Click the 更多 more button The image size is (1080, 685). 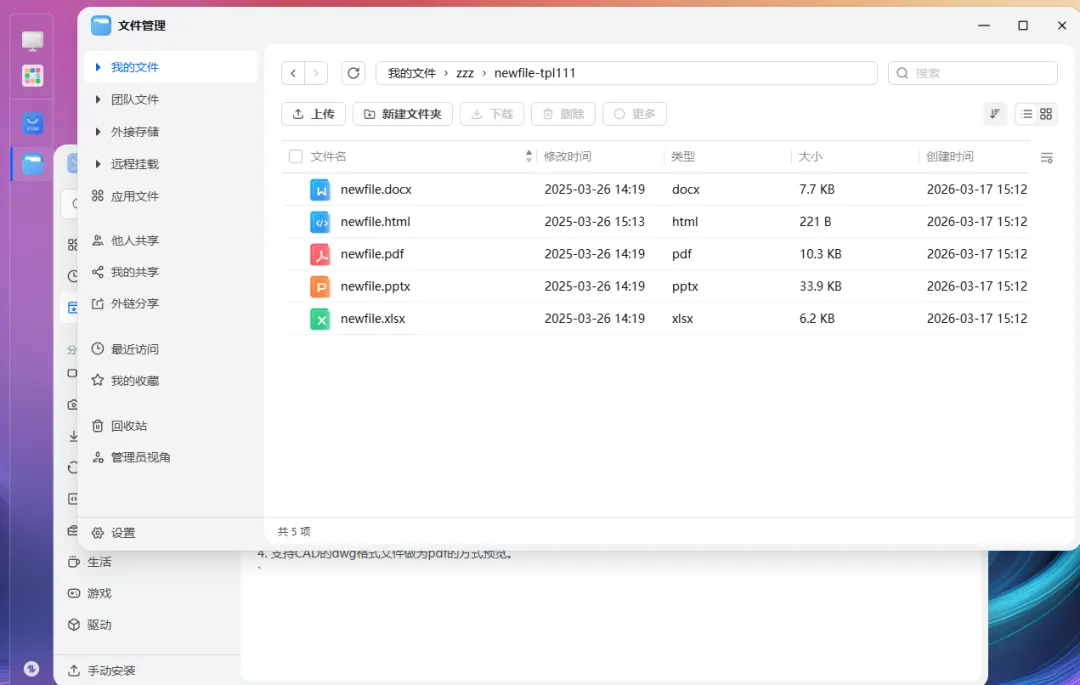coord(634,114)
